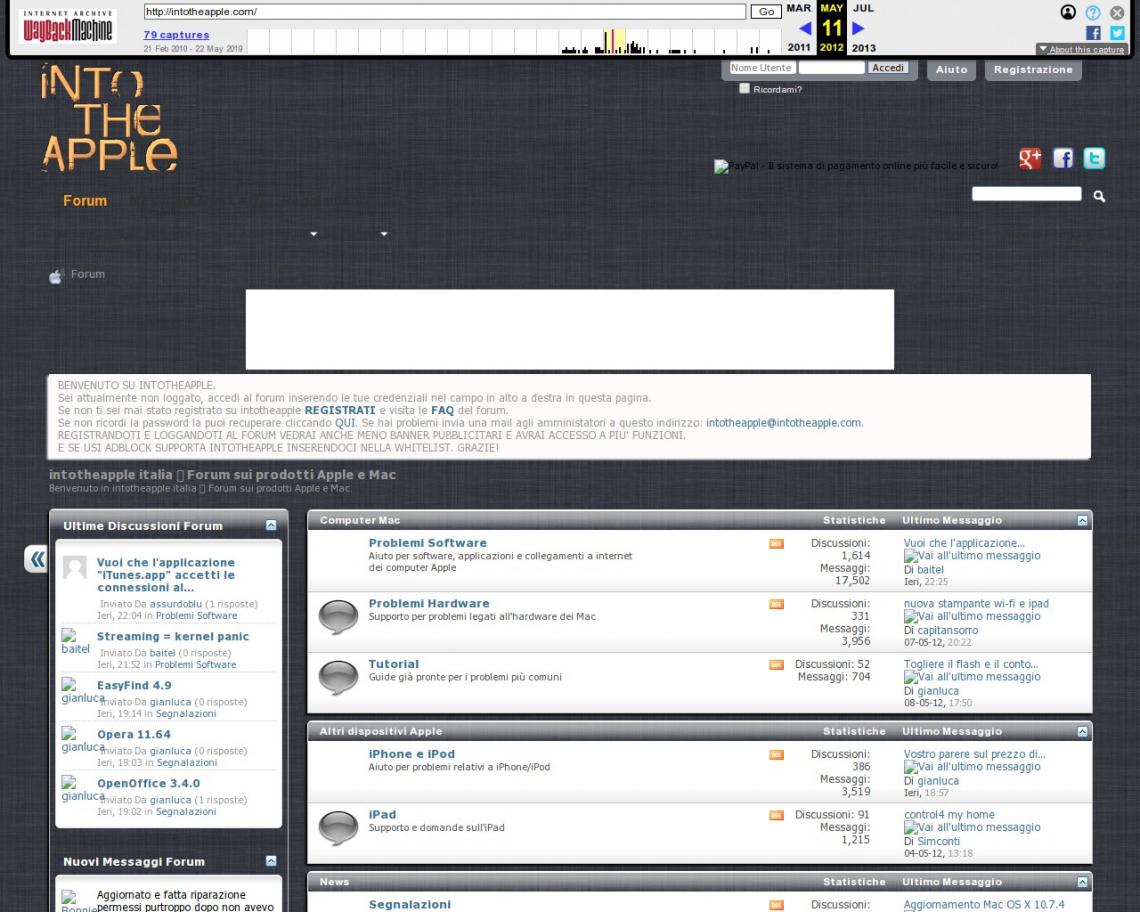Open the Opera 11.64 discussion
1140x912 pixels.
[134, 735]
